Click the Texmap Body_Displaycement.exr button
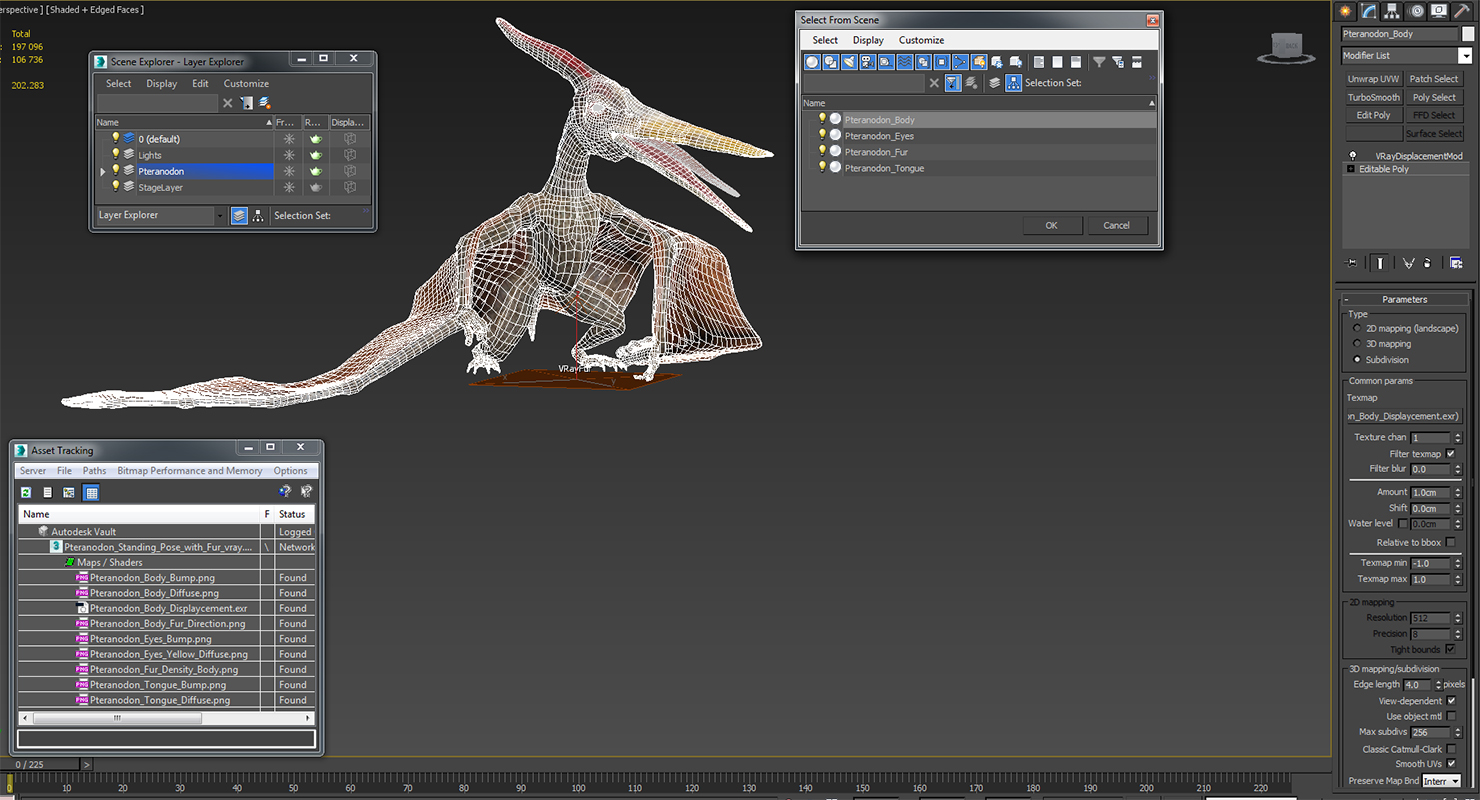This screenshot has height=800, width=1480. 1404,416
